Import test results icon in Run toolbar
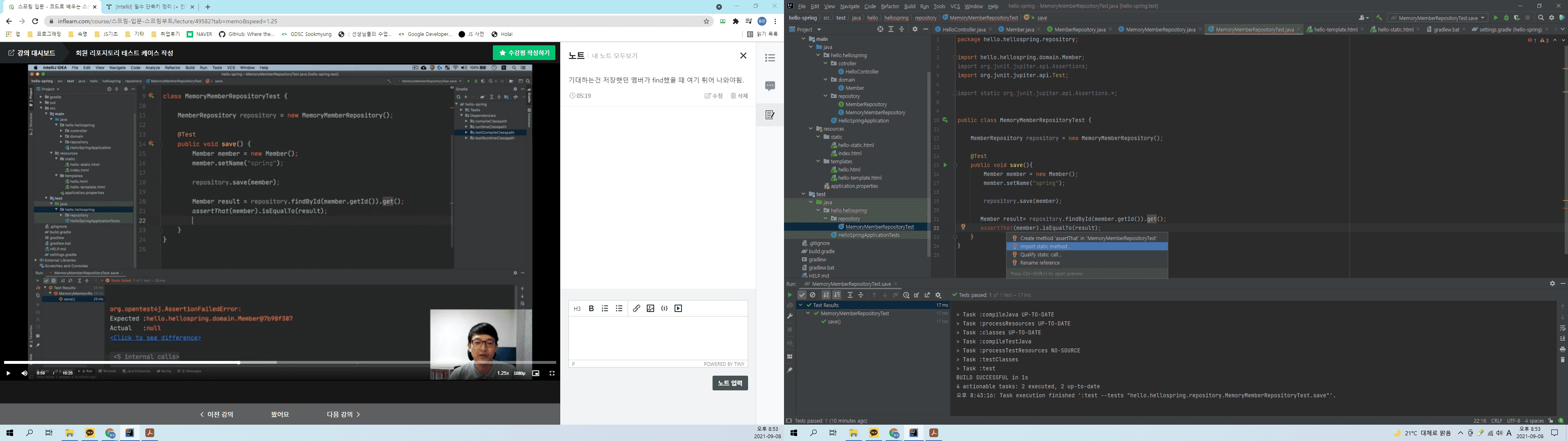Image resolution: width=1568 pixels, height=441 pixels. (917, 295)
